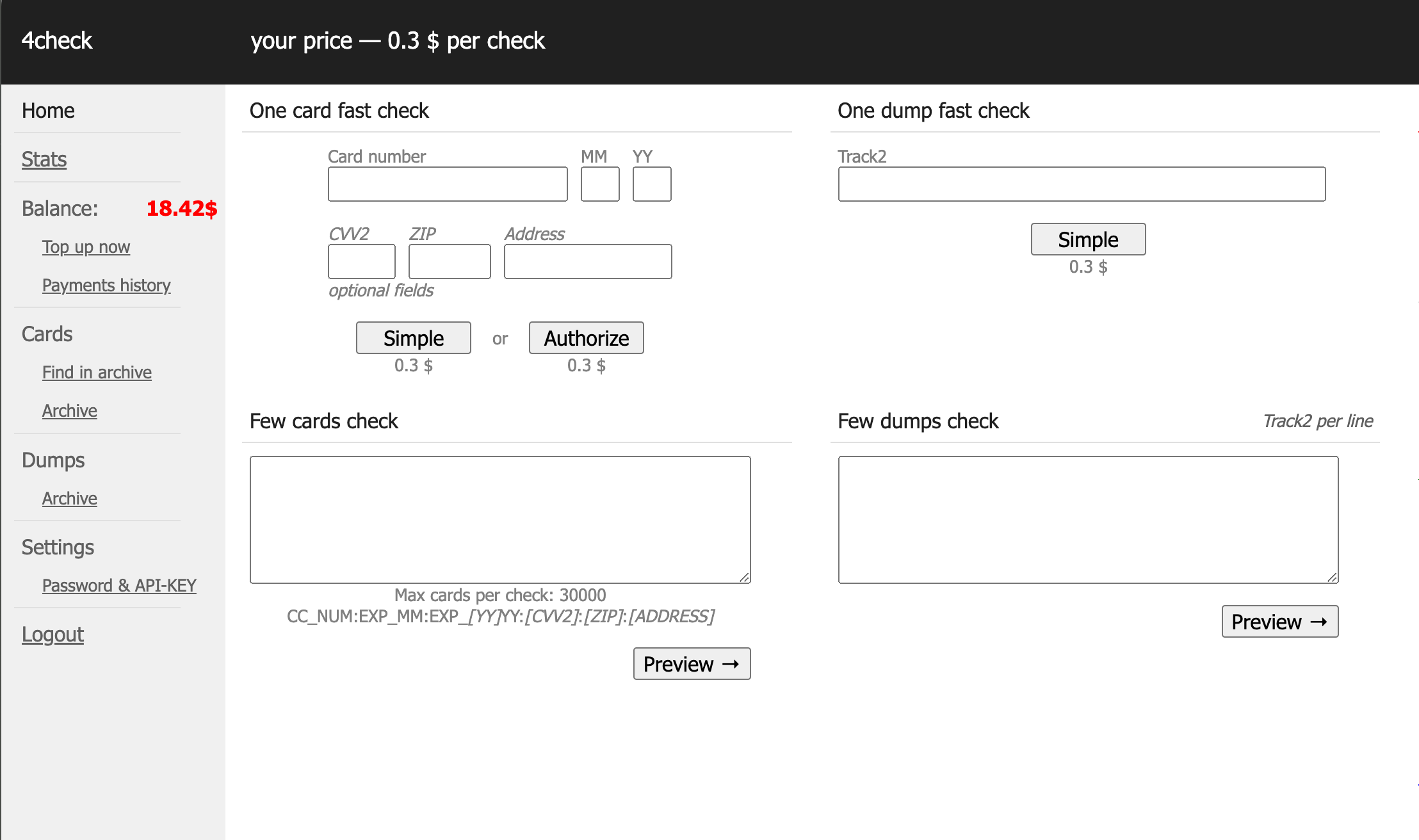Grab the Few cards textarea resize handle

click(x=744, y=577)
